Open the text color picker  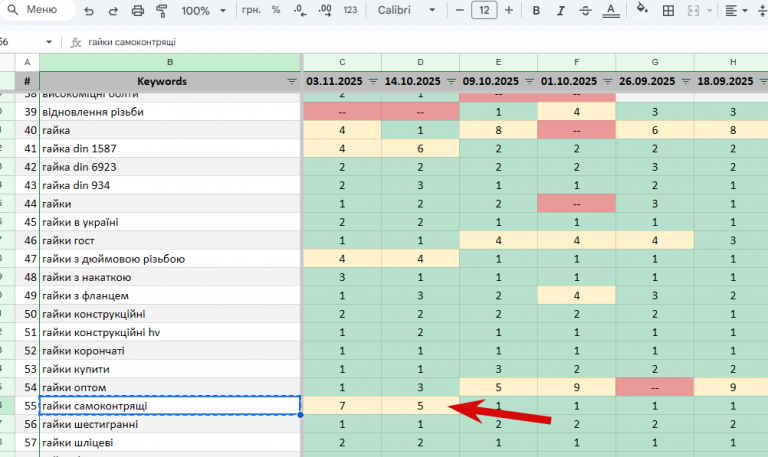click(610, 10)
